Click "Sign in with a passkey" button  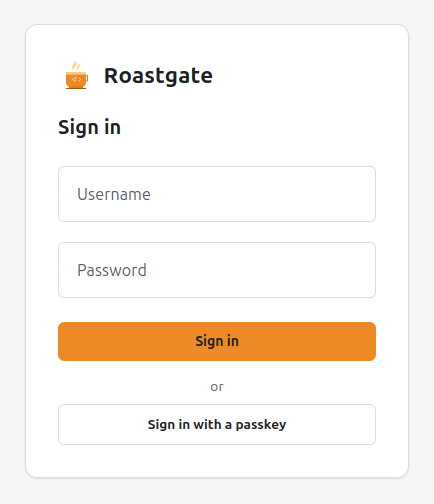point(217,424)
